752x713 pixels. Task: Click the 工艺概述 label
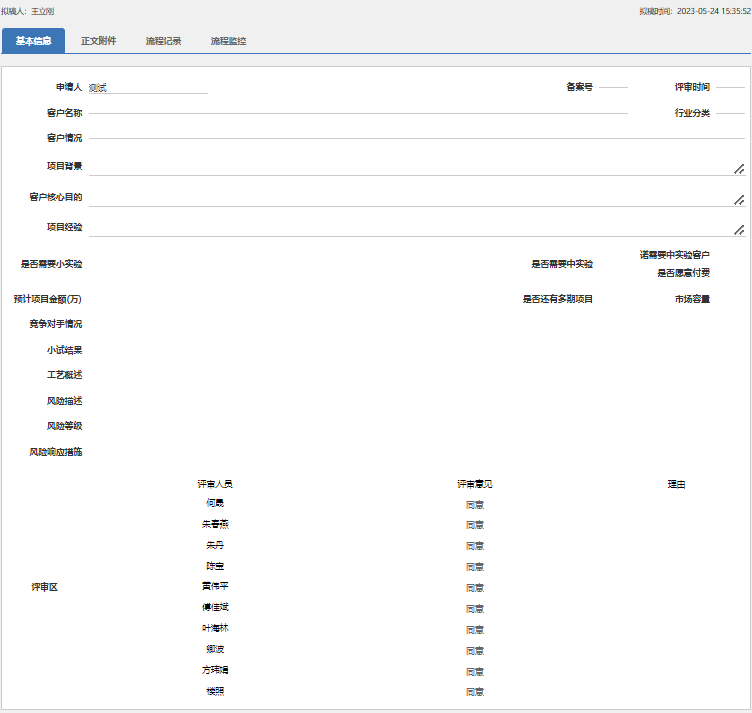[64, 375]
